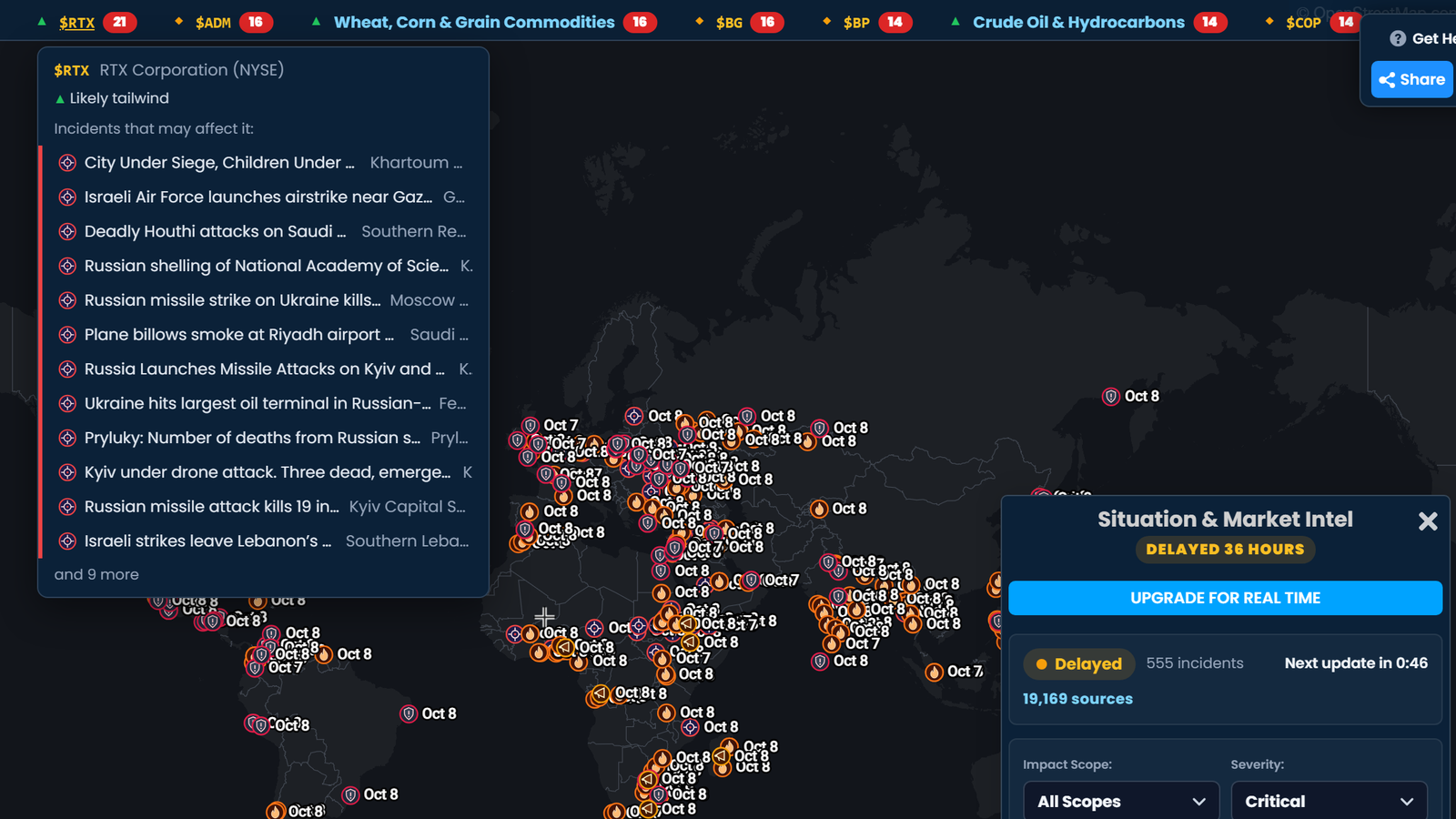Click the Spain Oct 8 fire marker
The height and width of the screenshot is (819, 1456).
(x=530, y=511)
